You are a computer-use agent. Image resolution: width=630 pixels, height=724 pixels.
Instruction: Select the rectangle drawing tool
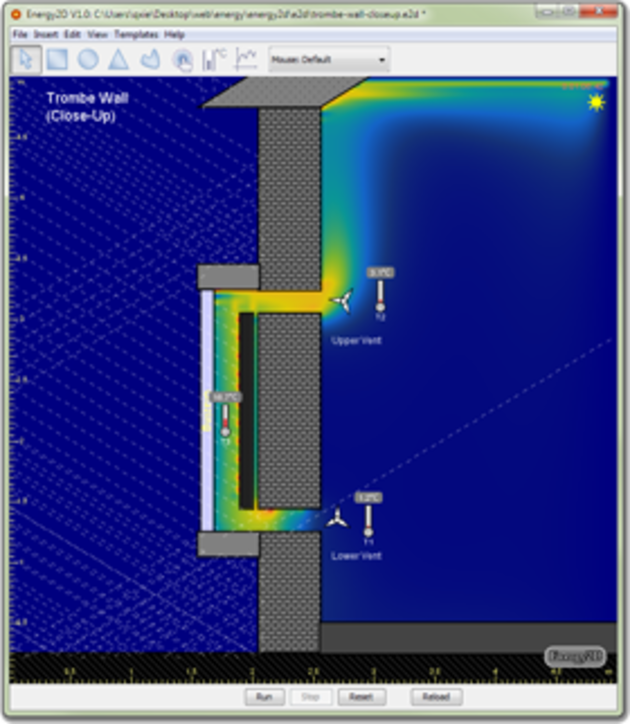click(x=57, y=60)
